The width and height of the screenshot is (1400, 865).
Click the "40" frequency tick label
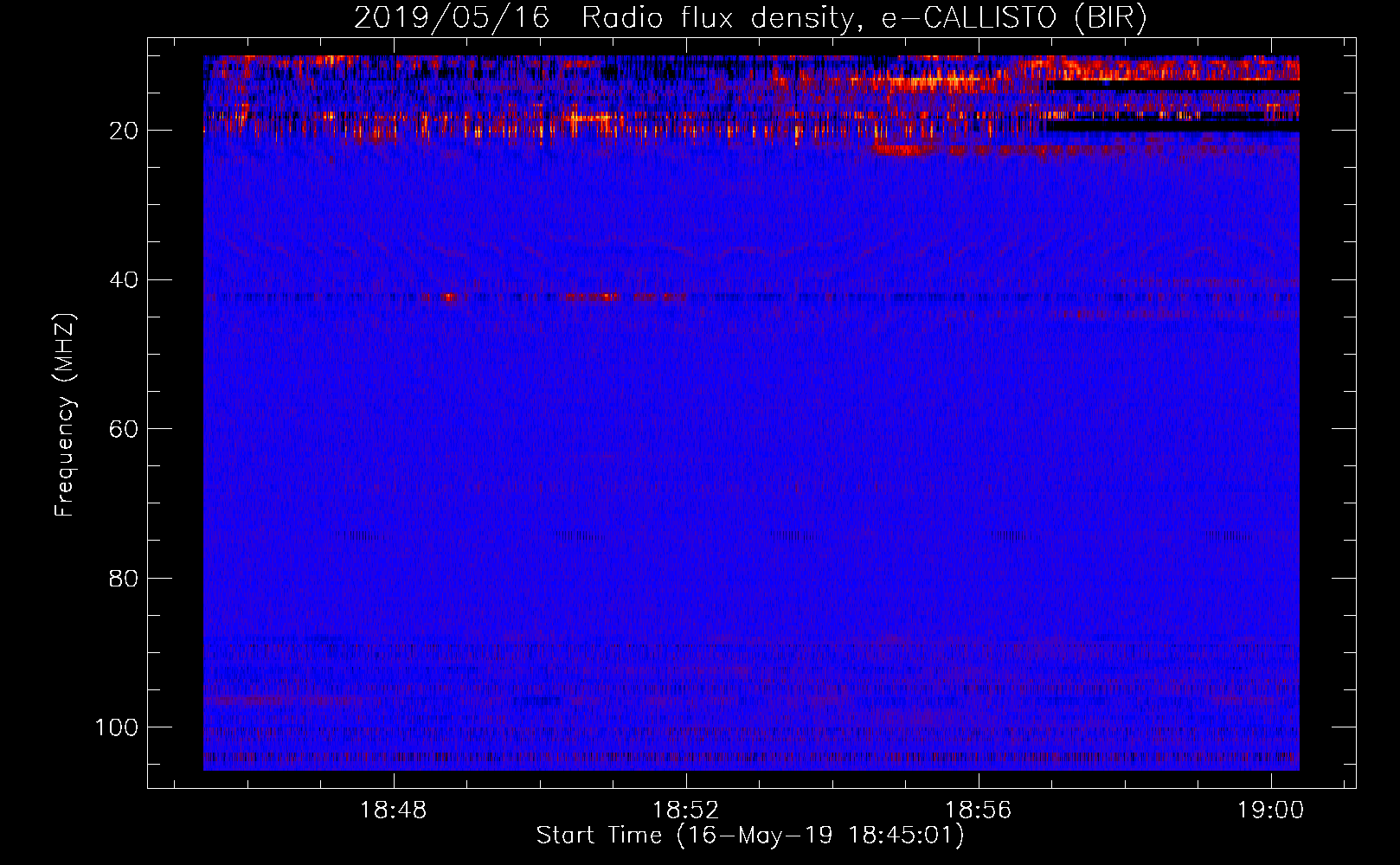(x=125, y=280)
